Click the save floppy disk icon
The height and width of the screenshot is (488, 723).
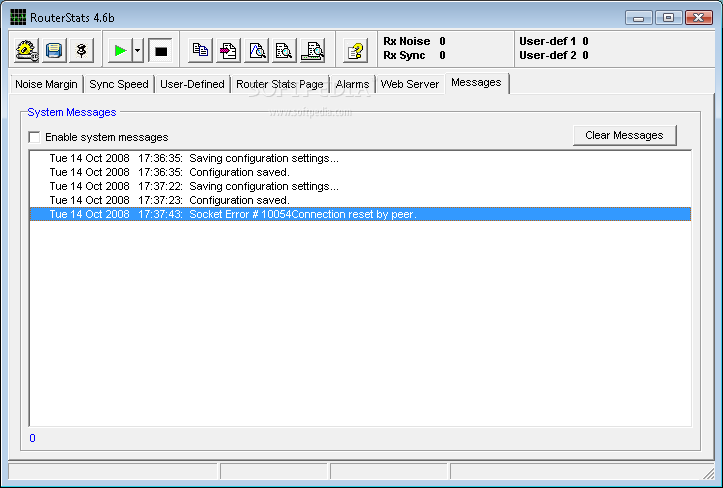click(54, 50)
